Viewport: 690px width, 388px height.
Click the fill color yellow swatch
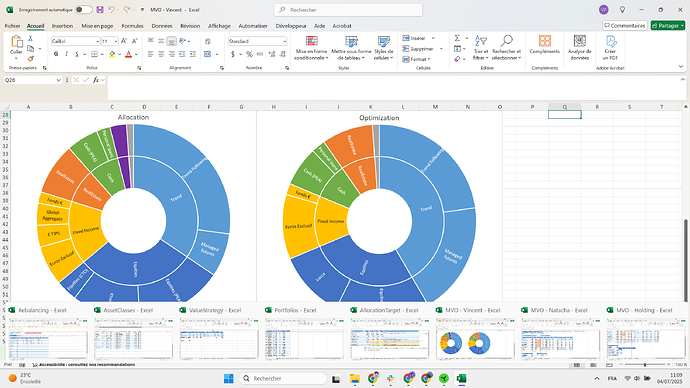(x=112, y=54)
